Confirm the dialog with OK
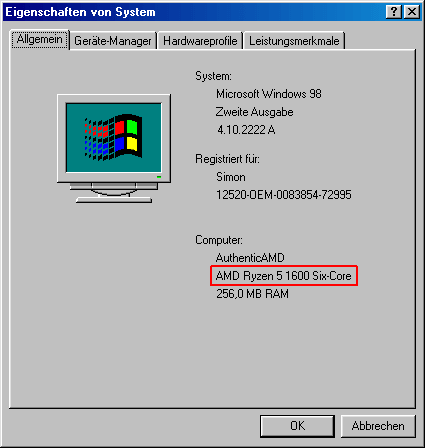This screenshot has height=448, width=425. pyautogui.click(x=297, y=426)
